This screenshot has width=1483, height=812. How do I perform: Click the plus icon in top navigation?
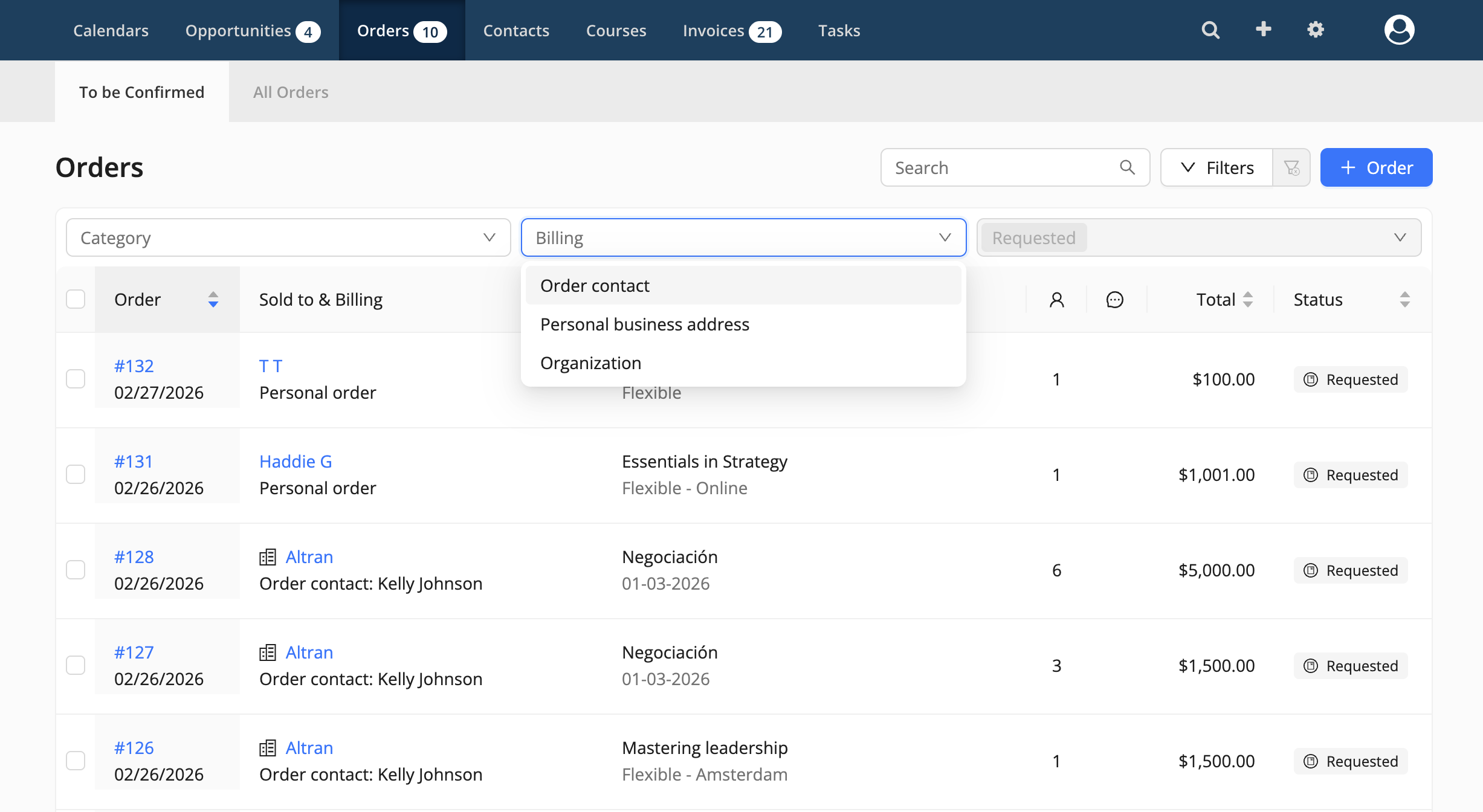coord(1263,29)
